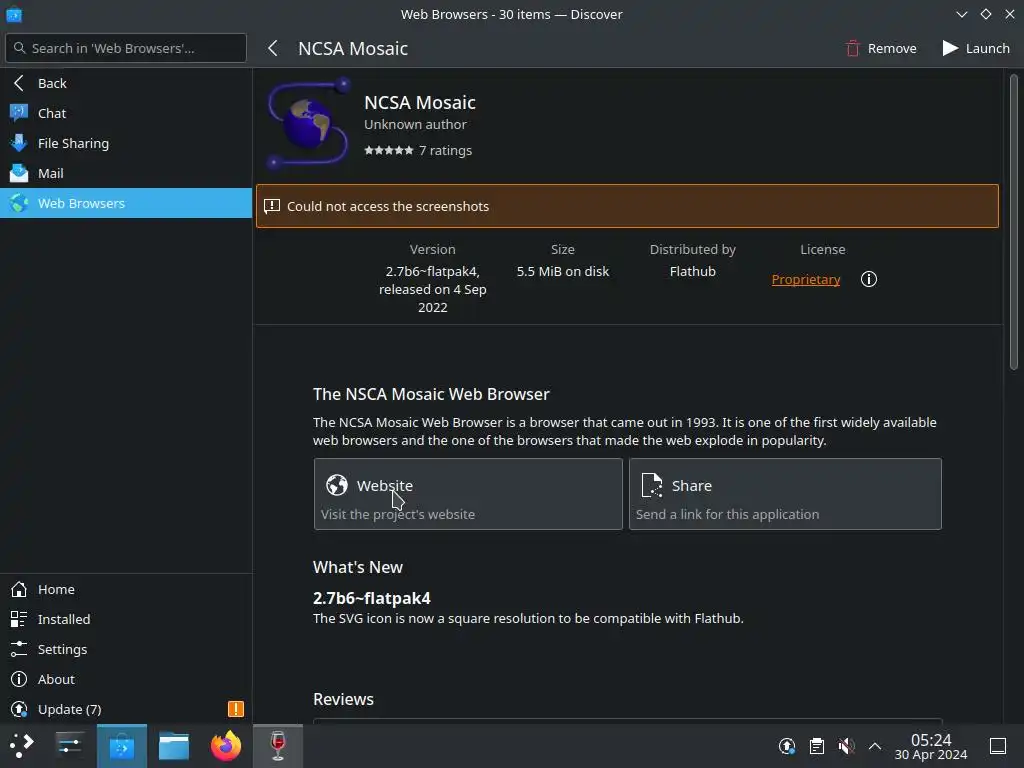Click 'Unknown author' text
1024x768 pixels.
[415, 124]
